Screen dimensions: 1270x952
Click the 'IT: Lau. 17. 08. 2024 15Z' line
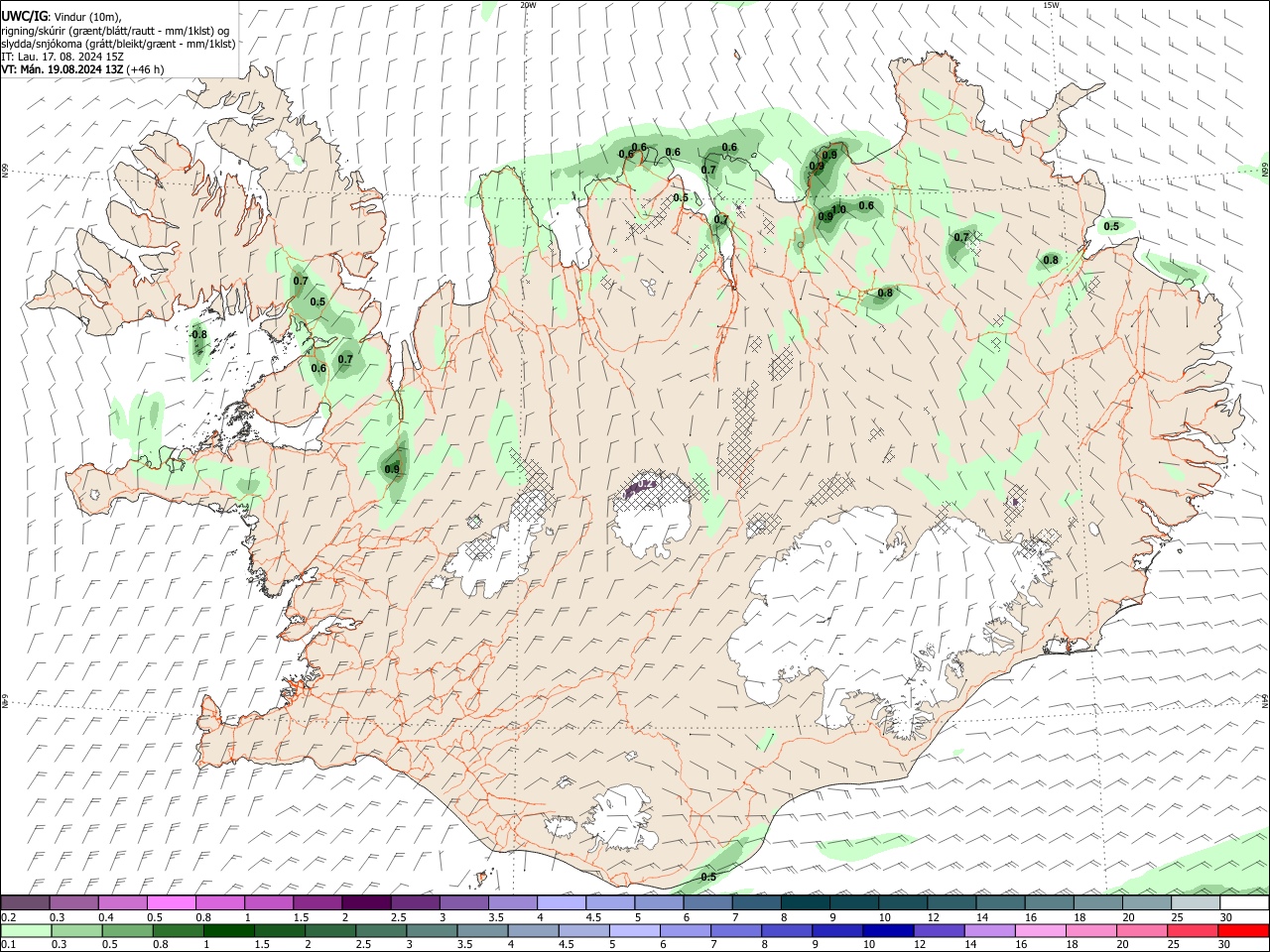(63, 57)
